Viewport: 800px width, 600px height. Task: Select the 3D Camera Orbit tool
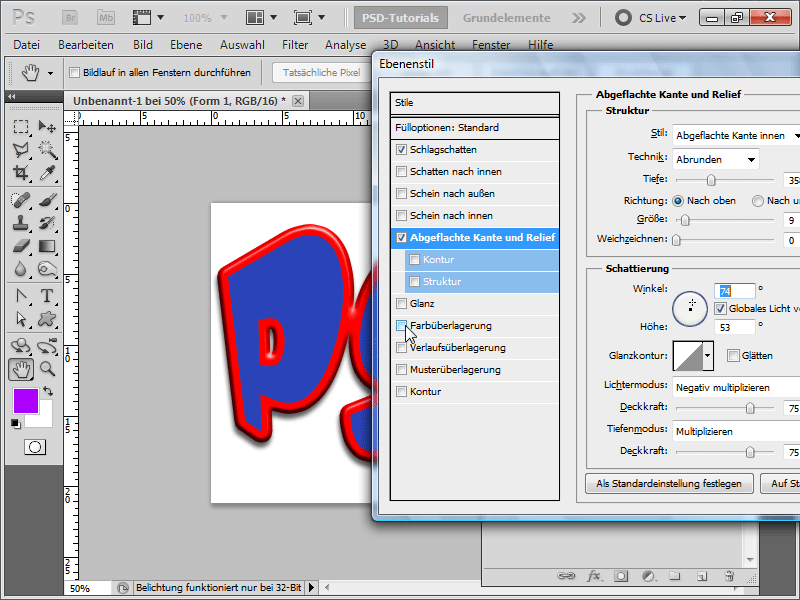click(47, 346)
